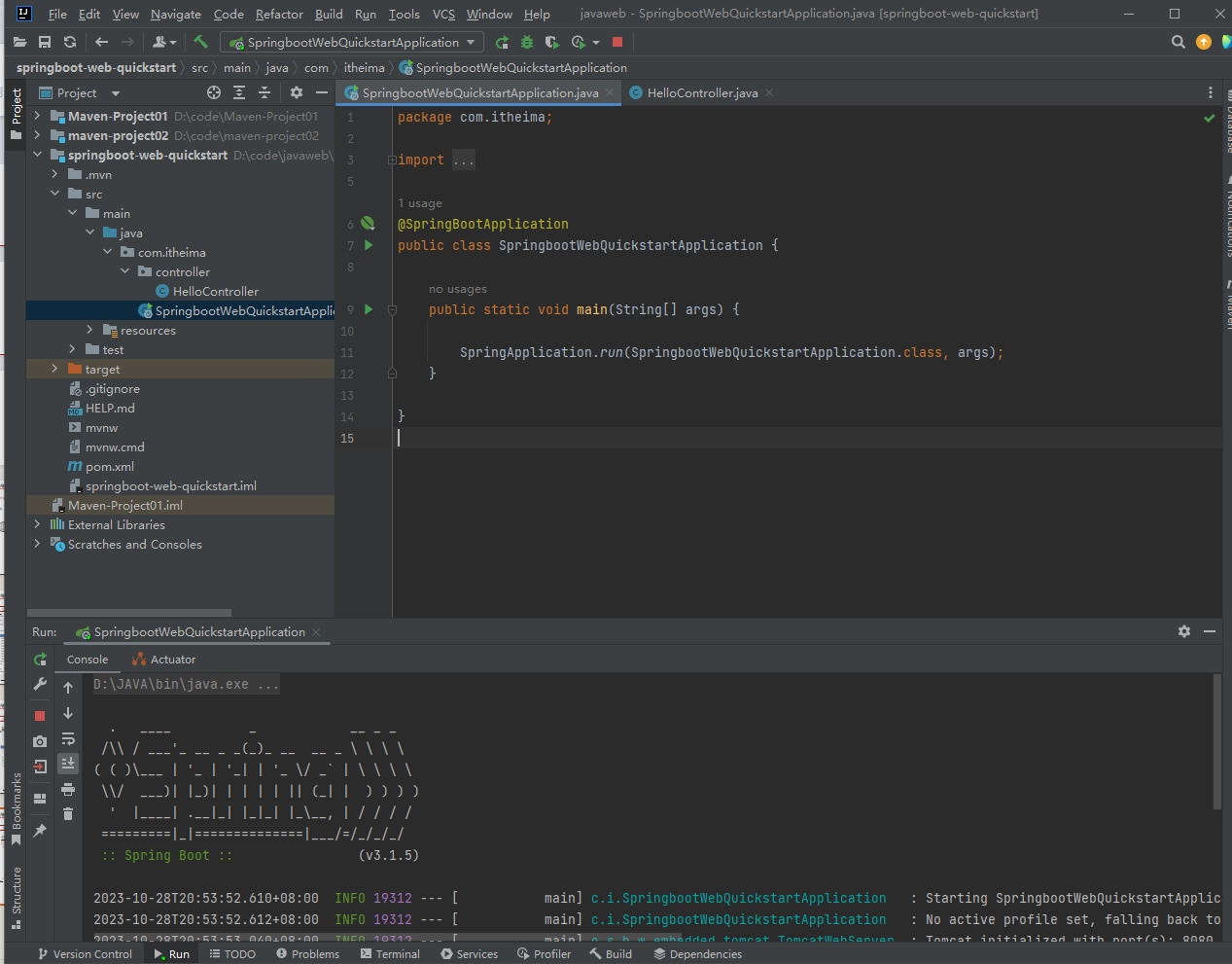1232x964 pixels.
Task: Expand maven-project02 tree node
Action: coord(37,135)
